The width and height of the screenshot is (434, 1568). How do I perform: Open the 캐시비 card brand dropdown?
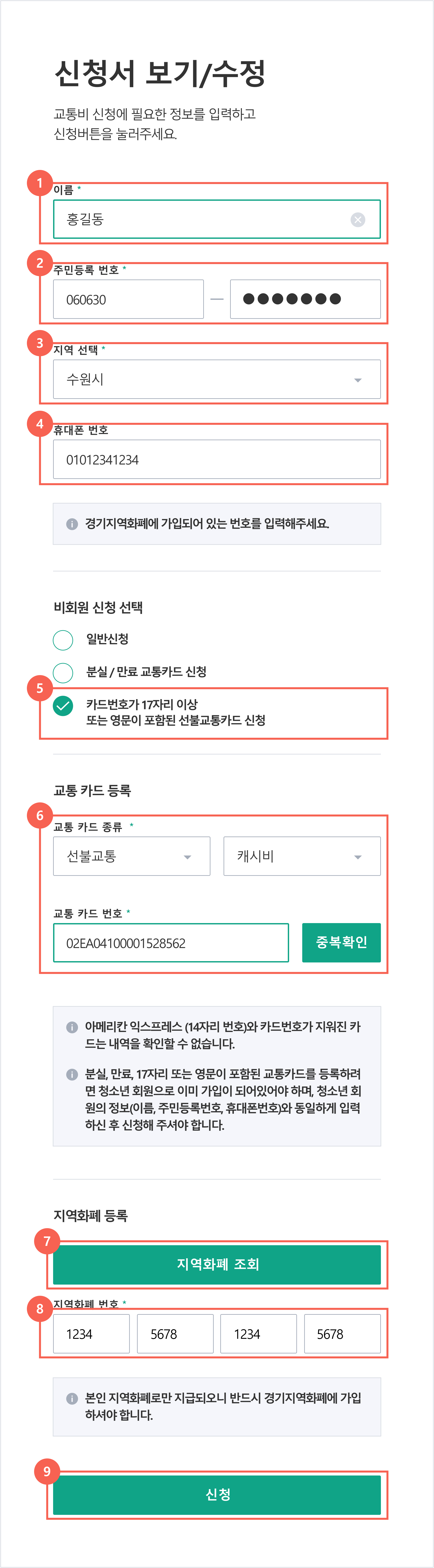[x=302, y=856]
